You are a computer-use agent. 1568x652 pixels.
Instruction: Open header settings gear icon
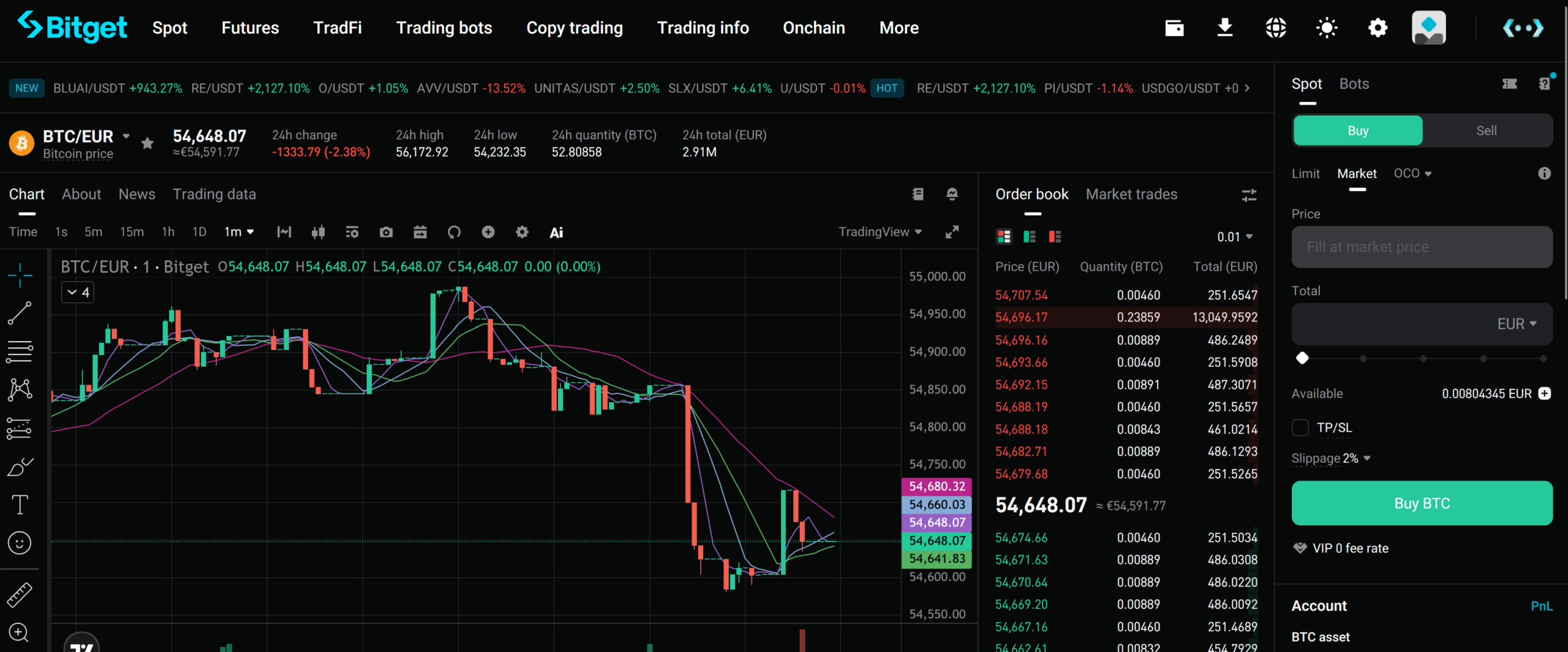[1378, 28]
